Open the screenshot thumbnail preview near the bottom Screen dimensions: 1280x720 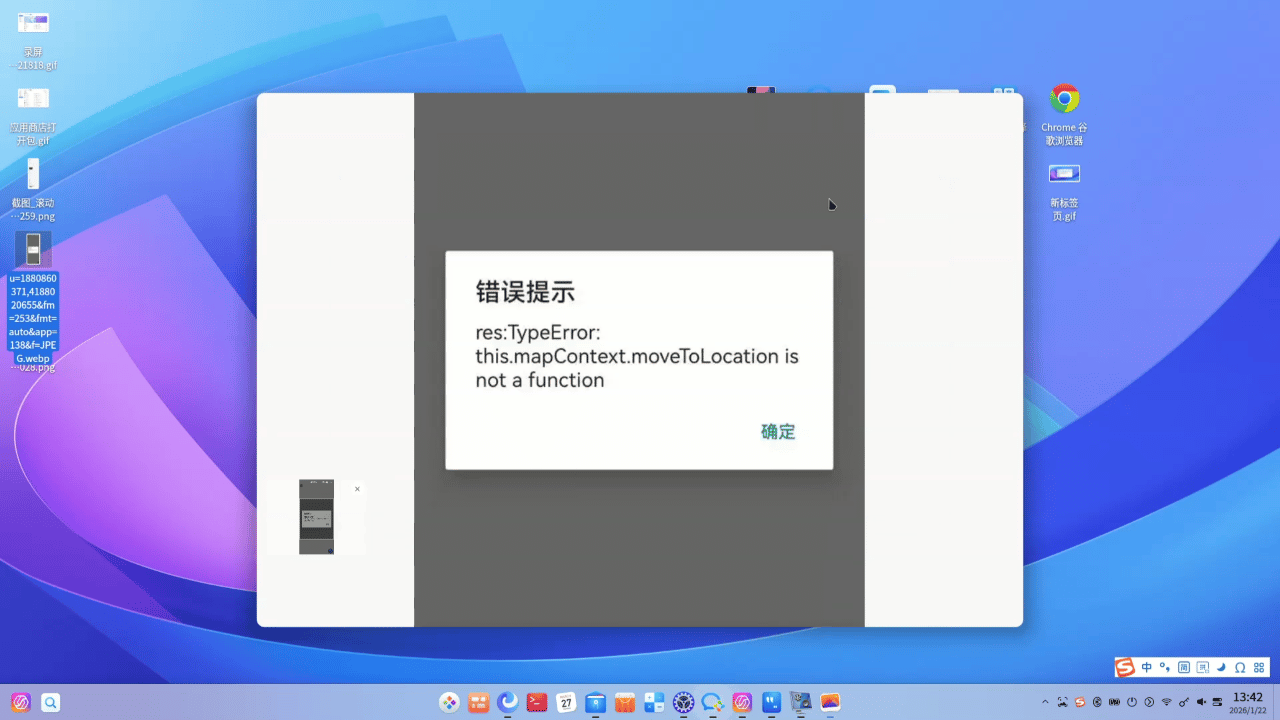click(316, 516)
